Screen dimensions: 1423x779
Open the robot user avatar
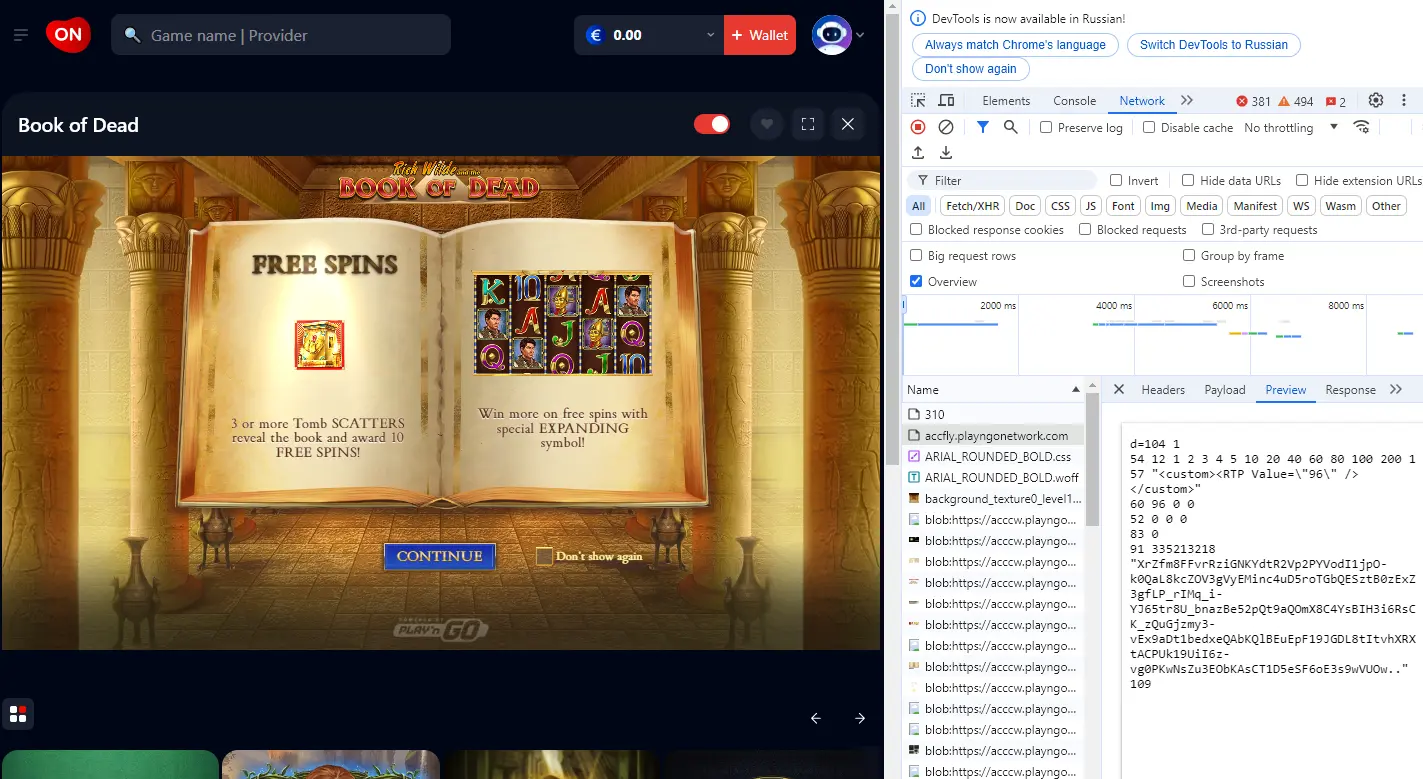[x=831, y=35]
